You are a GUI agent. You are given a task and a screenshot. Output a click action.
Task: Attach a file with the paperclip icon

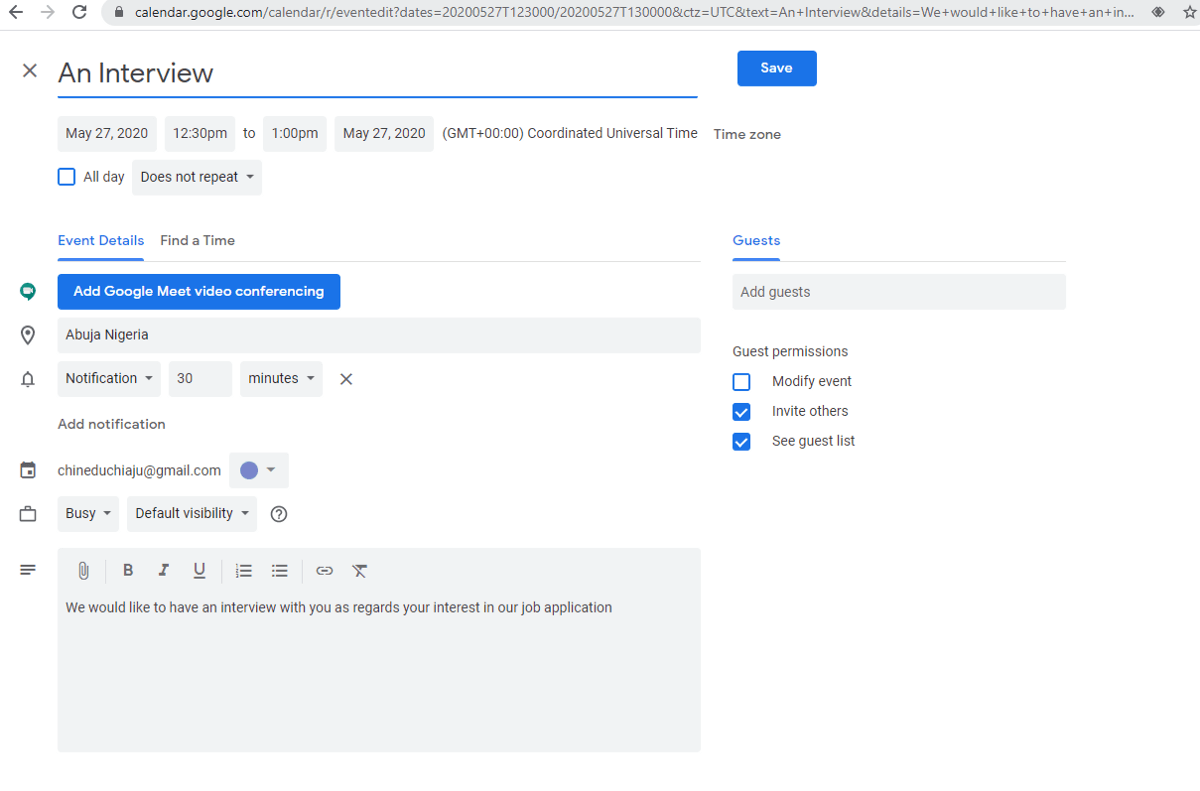84,570
